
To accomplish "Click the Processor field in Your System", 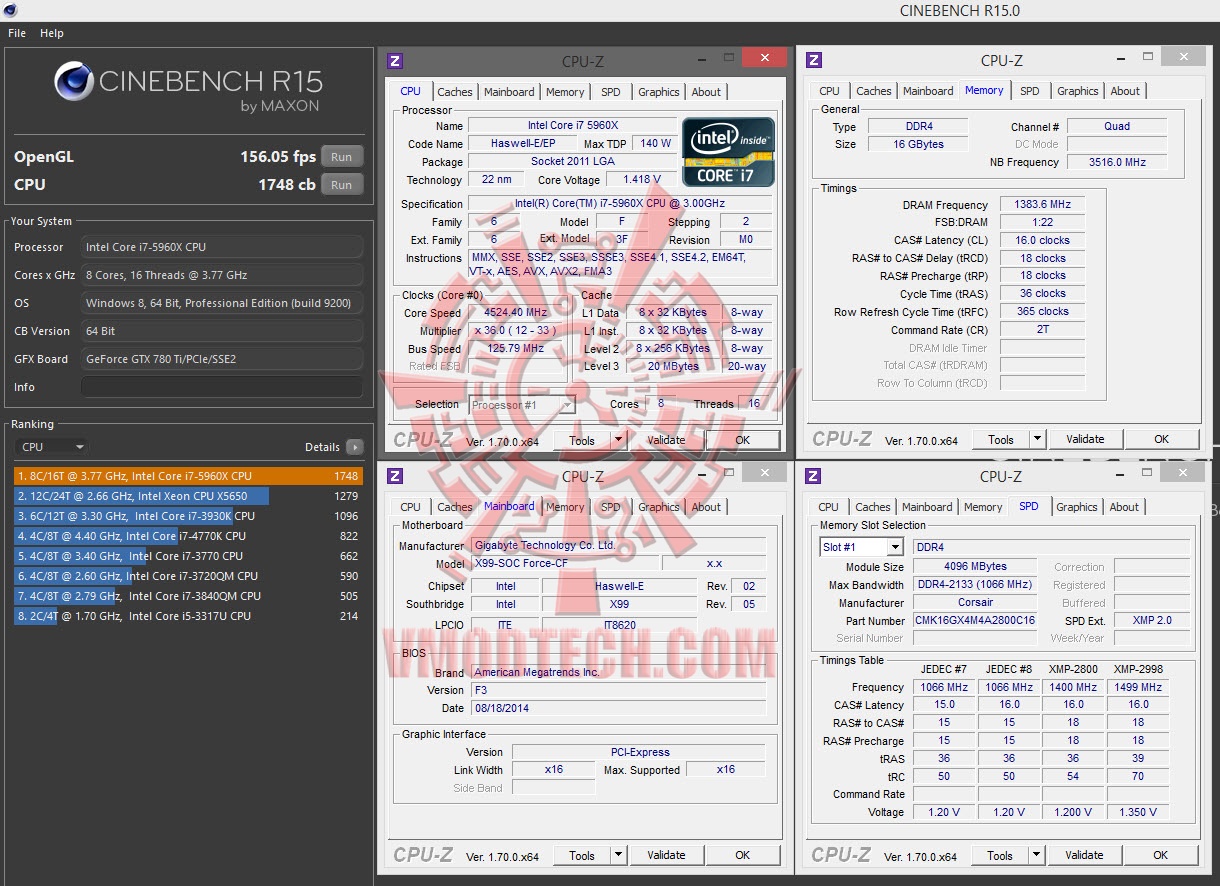I will tap(222, 247).
